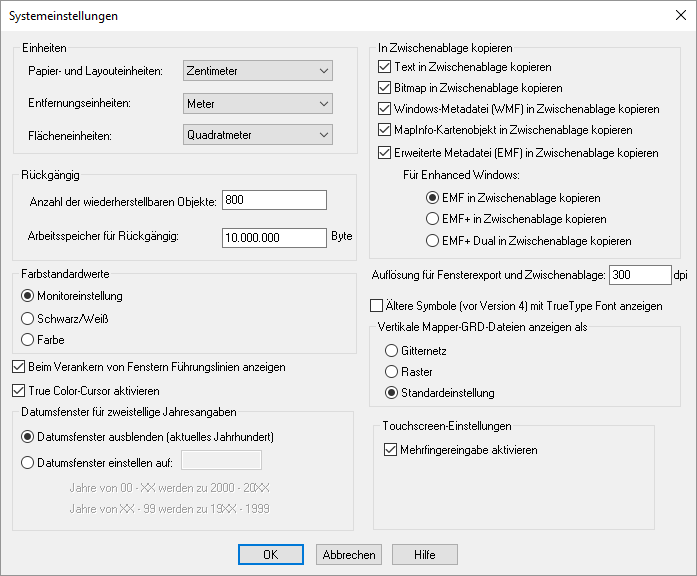This screenshot has height=576, width=697.
Task: Open the Entfernungseinheiten dropdown showing Meter
Action: click(258, 104)
